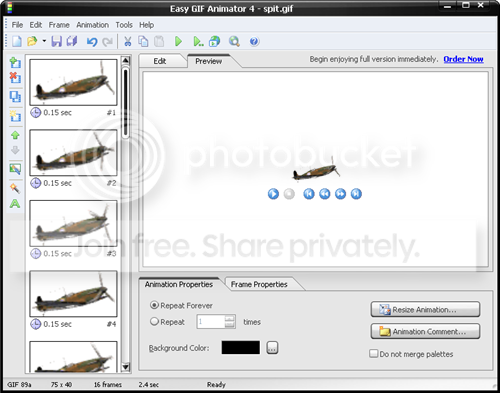Click the Paste clipboard icon
500x393 pixels.
[159, 41]
